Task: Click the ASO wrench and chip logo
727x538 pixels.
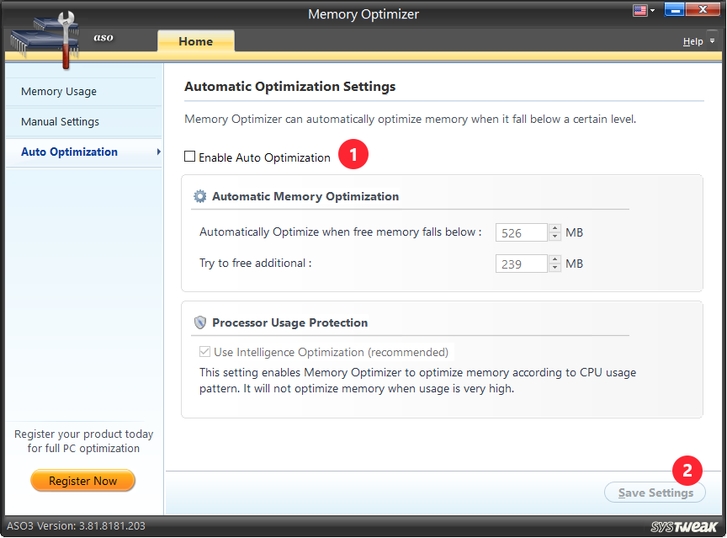Action: (45, 41)
